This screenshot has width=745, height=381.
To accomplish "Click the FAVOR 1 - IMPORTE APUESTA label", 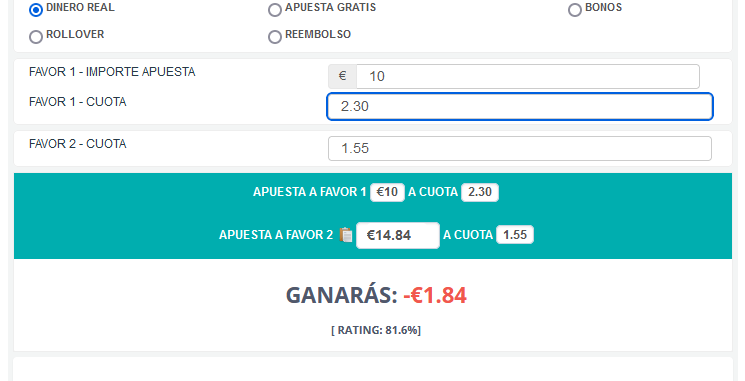I will [x=112, y=72].
